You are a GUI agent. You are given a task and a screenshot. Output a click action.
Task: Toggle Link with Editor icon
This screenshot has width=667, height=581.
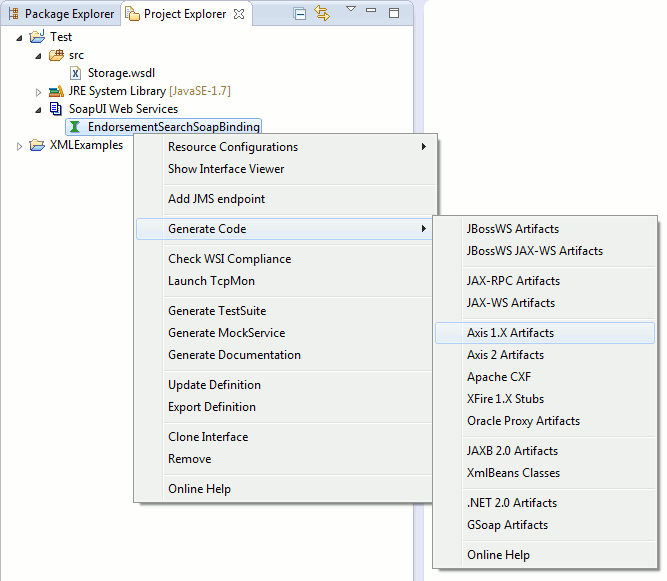pyautogui.click(x=322, y=13)
